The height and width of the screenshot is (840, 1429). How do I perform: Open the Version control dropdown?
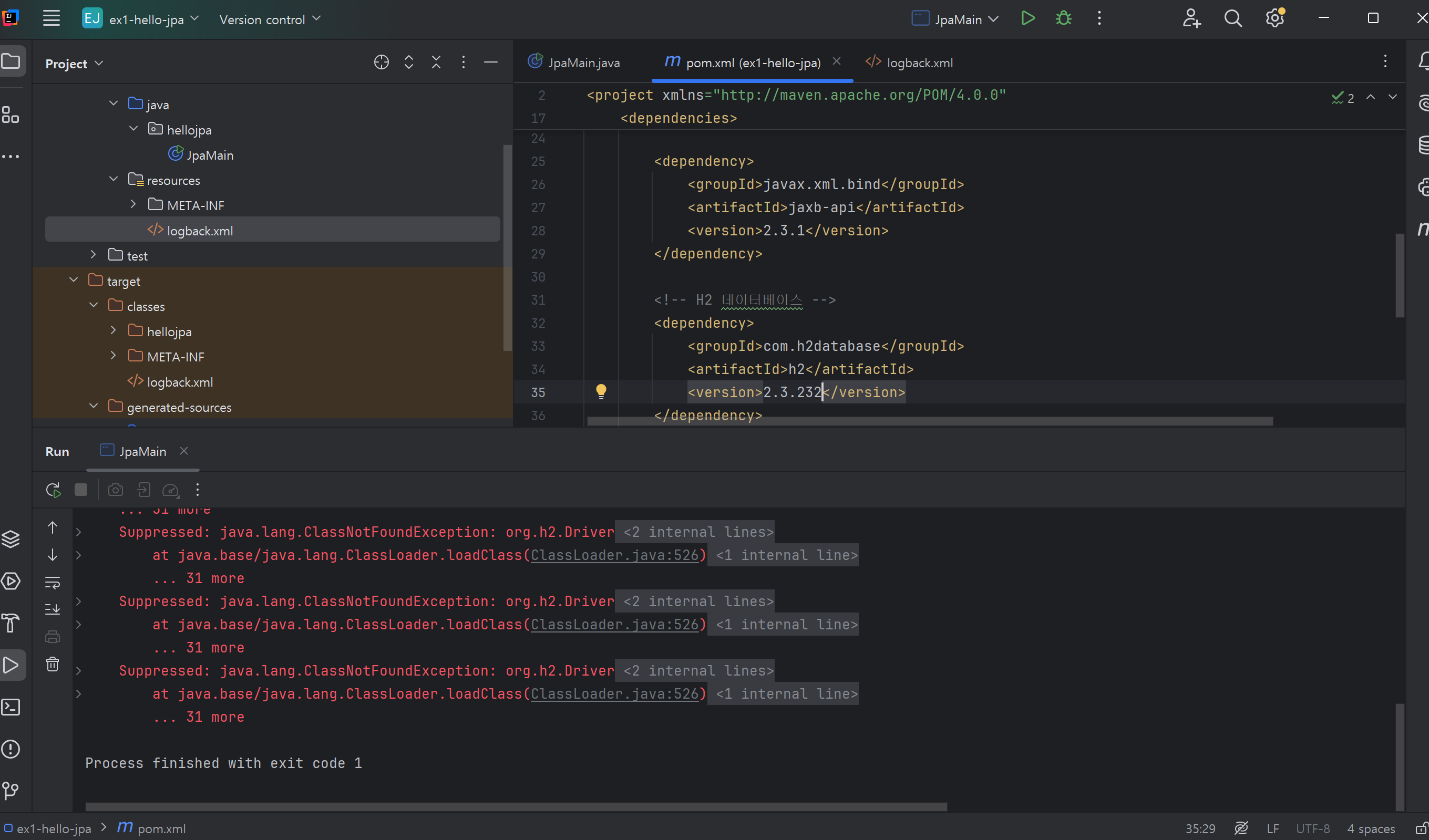pyautogui.click(x=270, y=19)
